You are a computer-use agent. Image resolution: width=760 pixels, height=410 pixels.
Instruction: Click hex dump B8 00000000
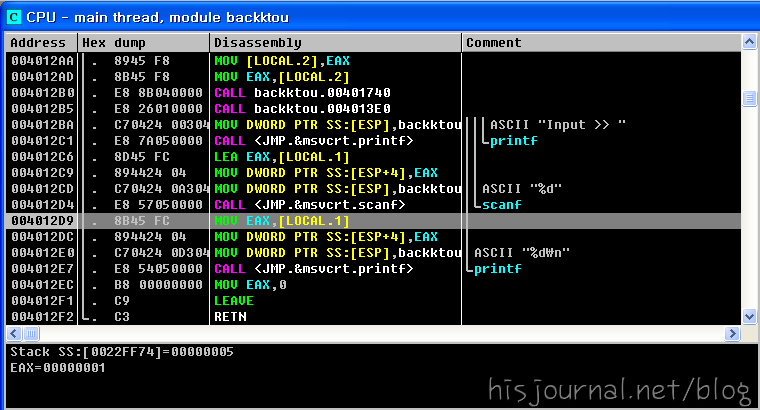pyautogui.click(x=158, y=285)
